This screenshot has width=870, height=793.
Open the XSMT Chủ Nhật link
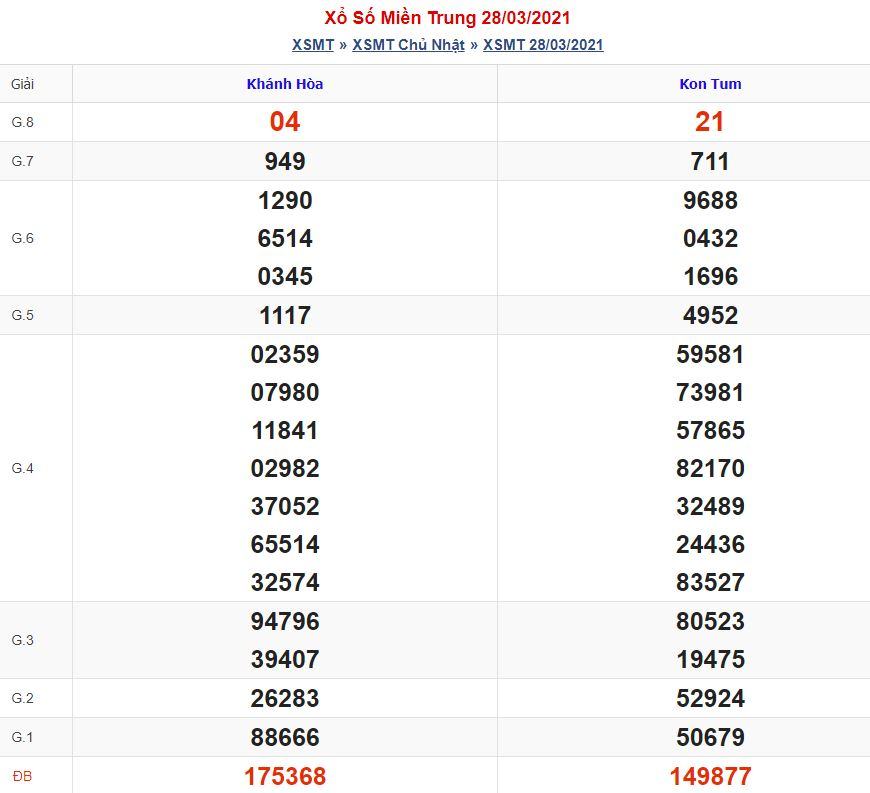(408, 45)
